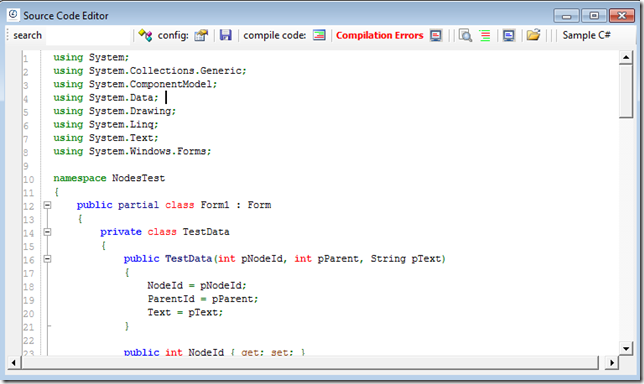Collapse the Form1 class fold marker

[48, 205]
